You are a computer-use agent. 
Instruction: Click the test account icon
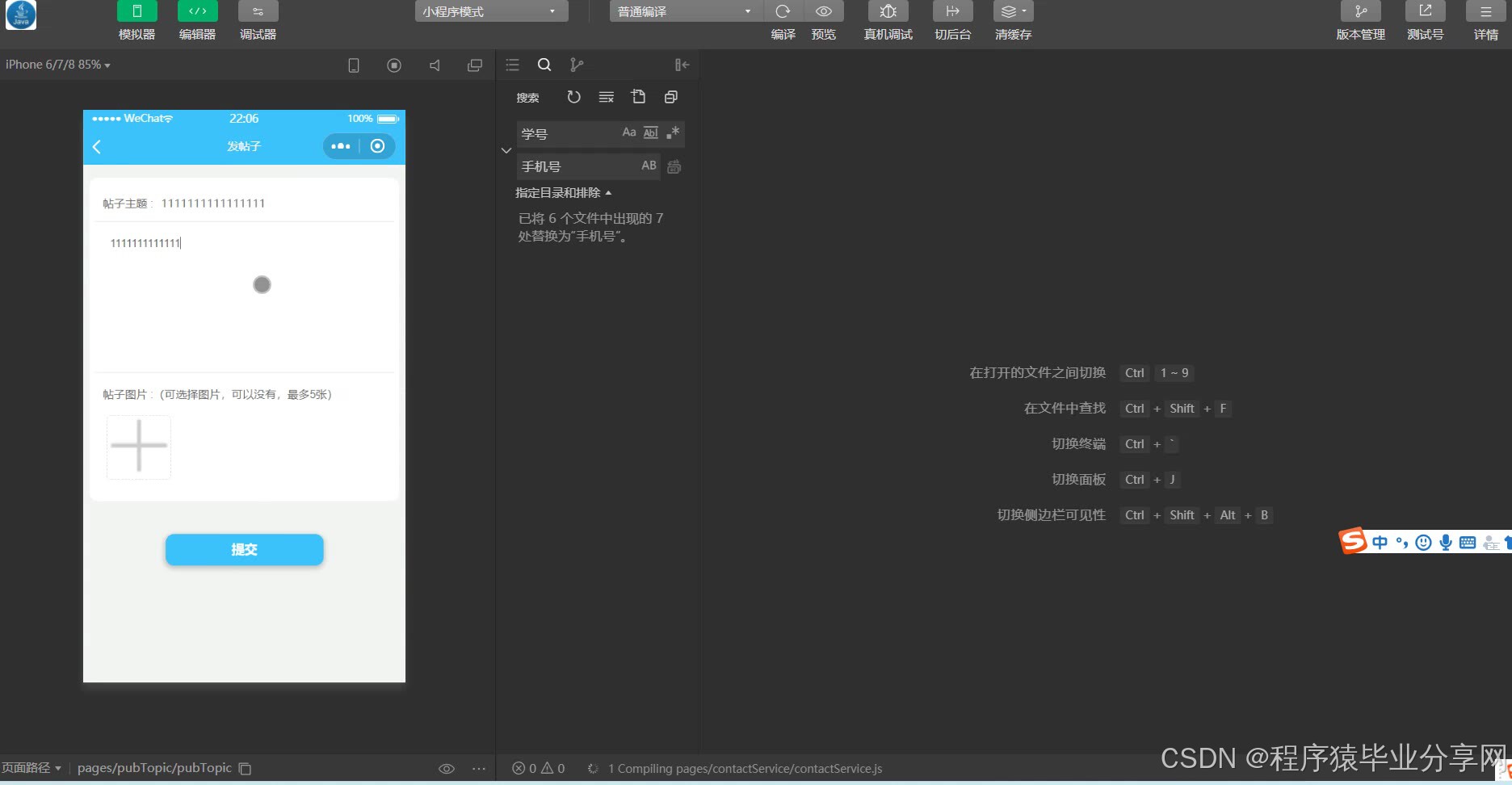click(x=1425, y=11)
